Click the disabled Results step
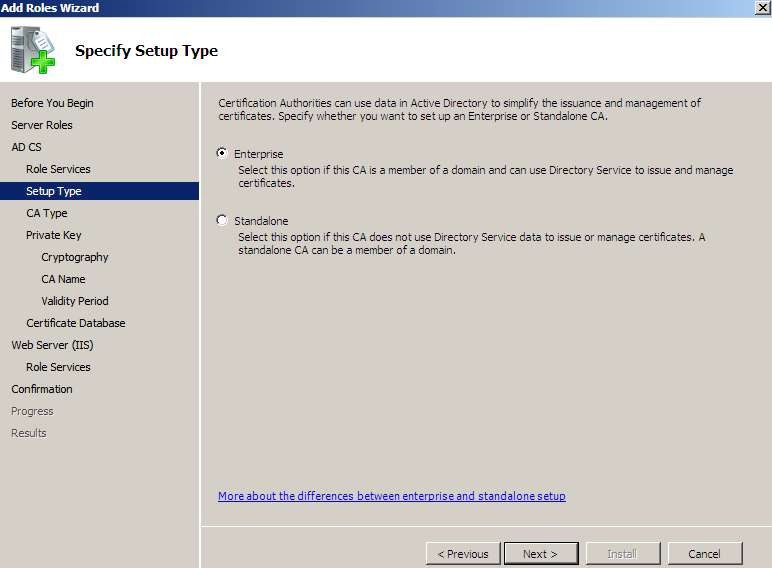The image size is (772, 568). coord(29,433)
